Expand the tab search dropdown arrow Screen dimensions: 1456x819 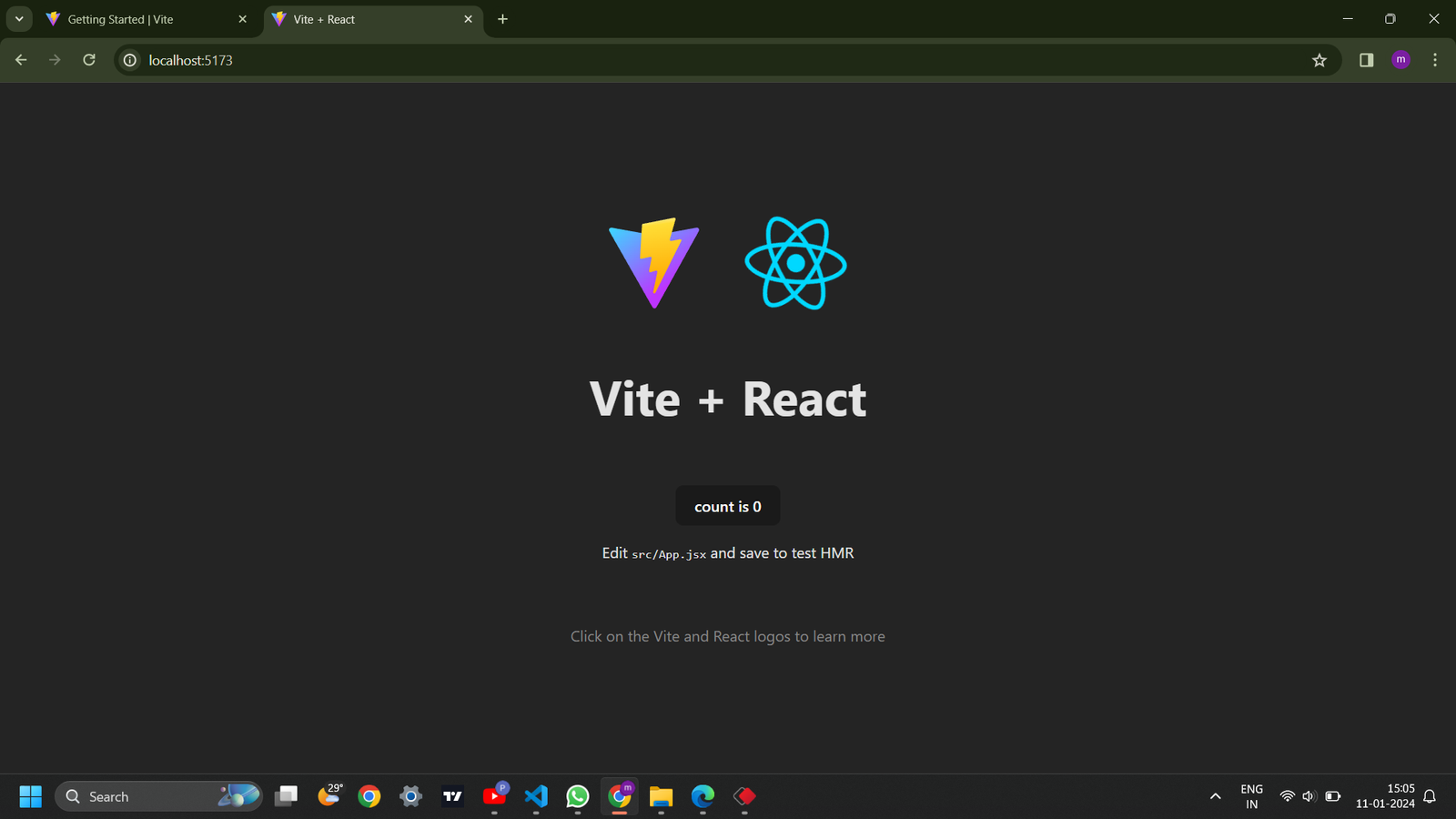(x=19, y=19)
